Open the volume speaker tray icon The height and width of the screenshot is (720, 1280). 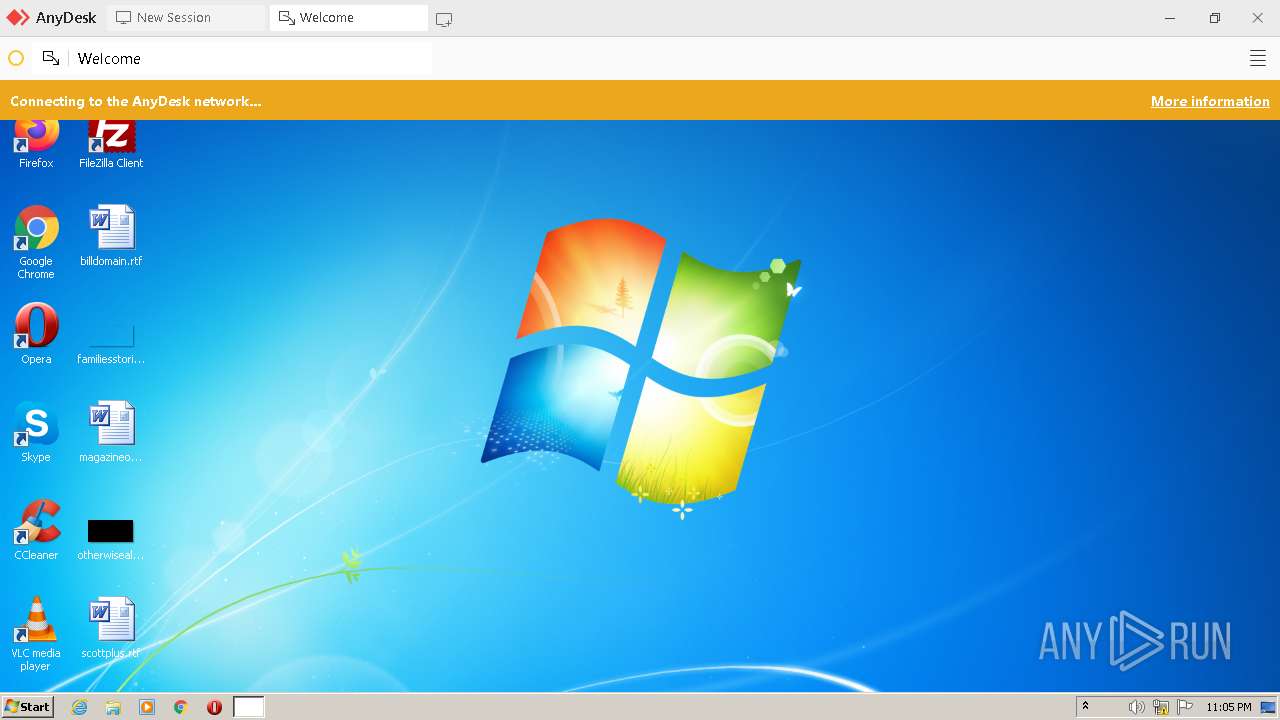point(1136,707)
